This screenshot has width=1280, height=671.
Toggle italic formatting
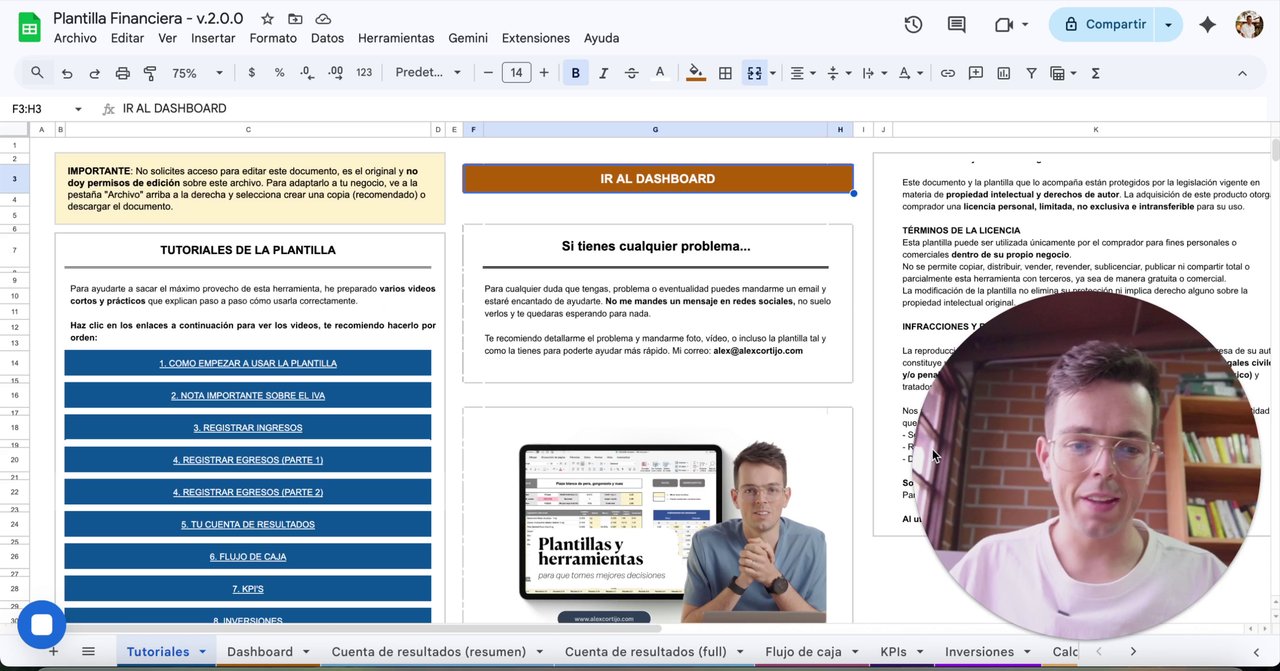pyautogui.click(x=603, y=73)
